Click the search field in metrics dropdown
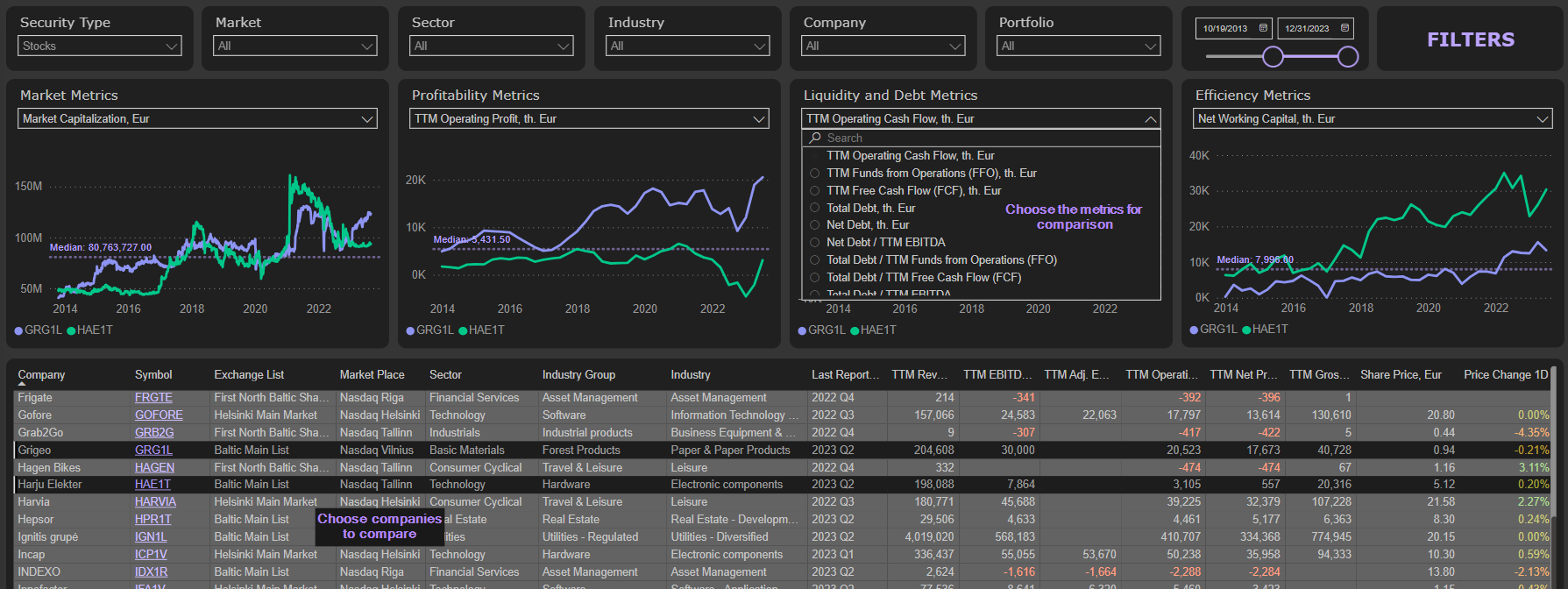 pos(982,138)
